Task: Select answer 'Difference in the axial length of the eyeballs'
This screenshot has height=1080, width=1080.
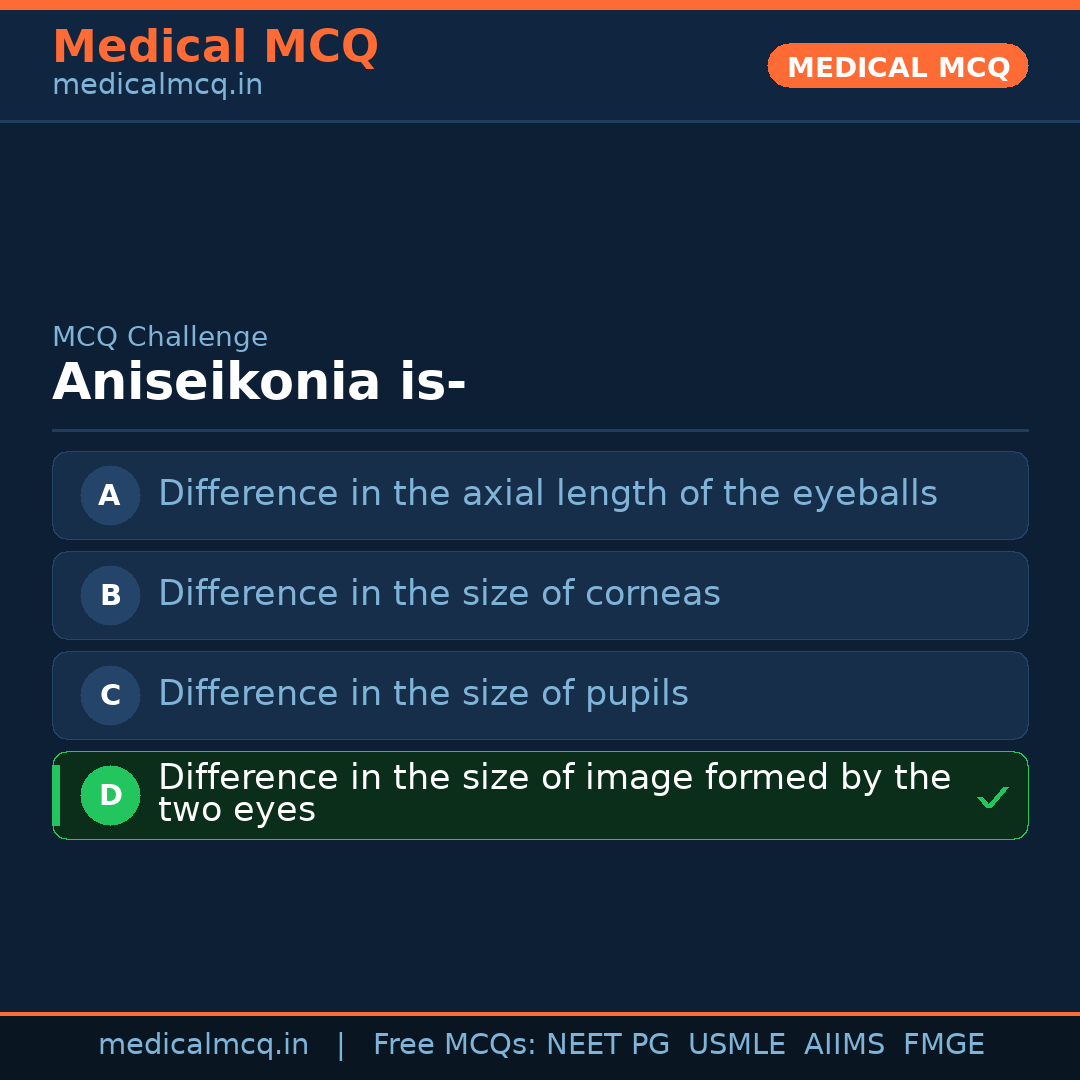Action: 547,494
